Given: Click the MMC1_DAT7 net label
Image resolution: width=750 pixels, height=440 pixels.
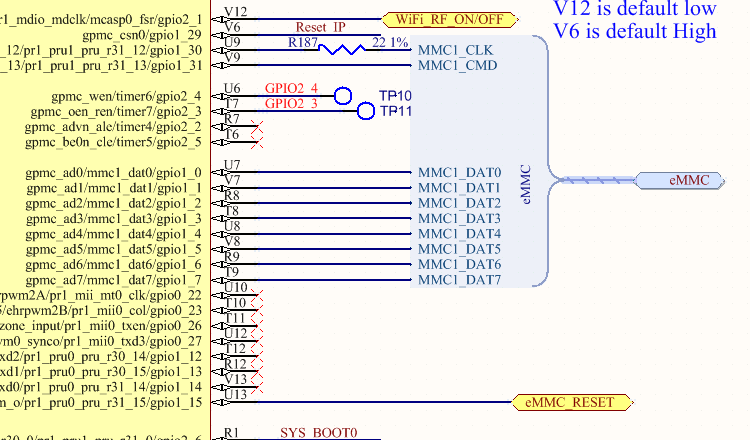Looking at the screenshot, I should click(460, 280).
